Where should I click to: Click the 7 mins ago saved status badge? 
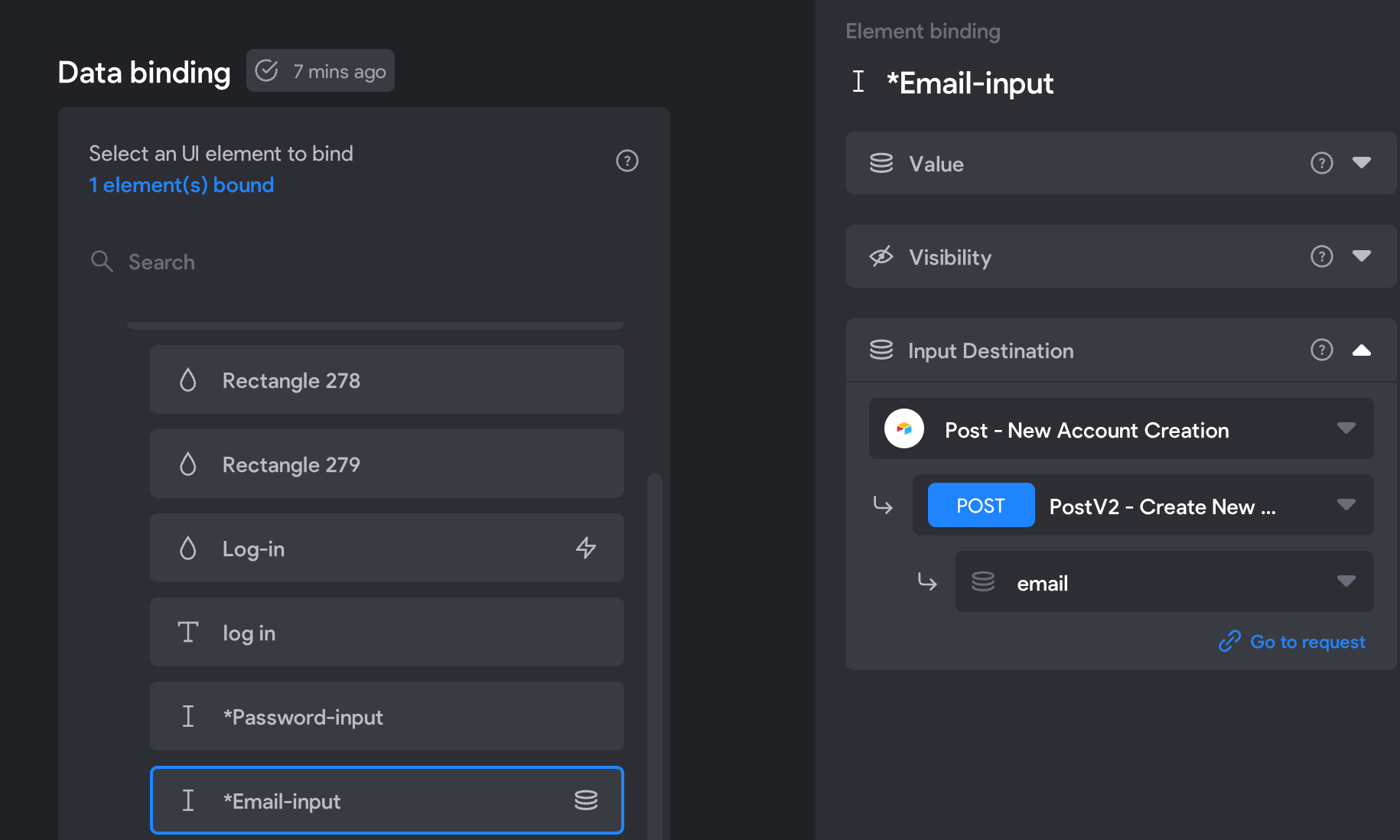[x=321, y=70]
